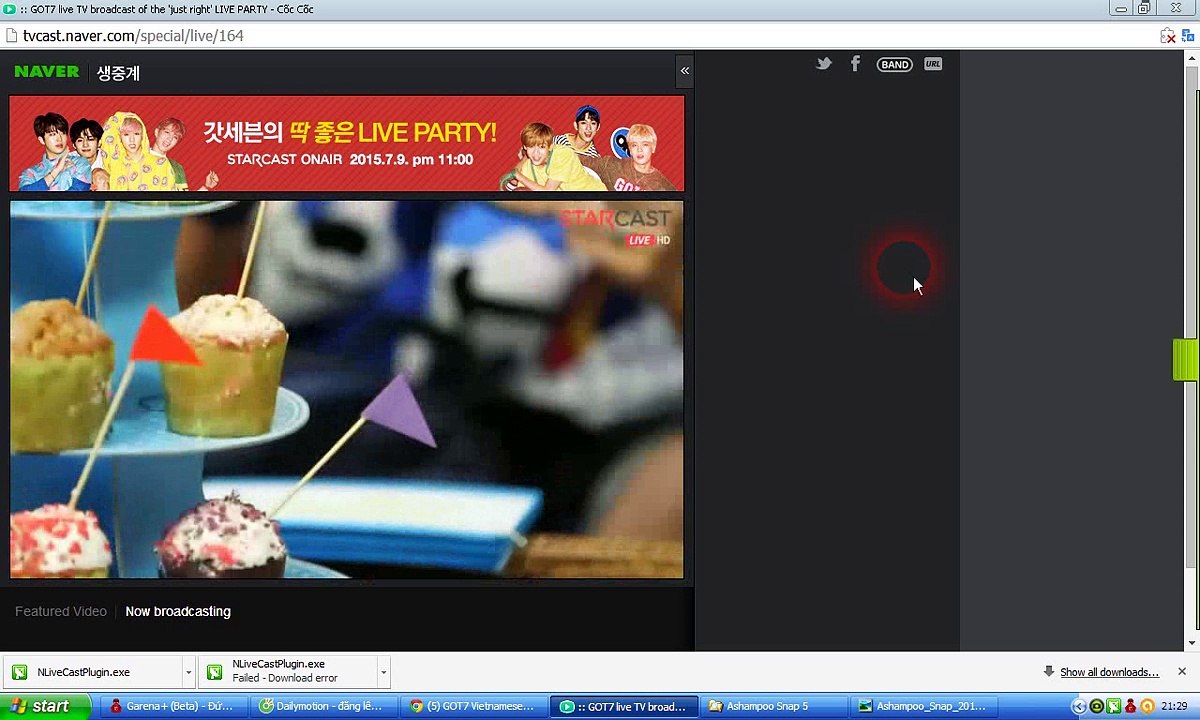The image size is (1200, 720).
Task: Open the first NLiveCastPlugin.exe download
Action: [92, 672]
